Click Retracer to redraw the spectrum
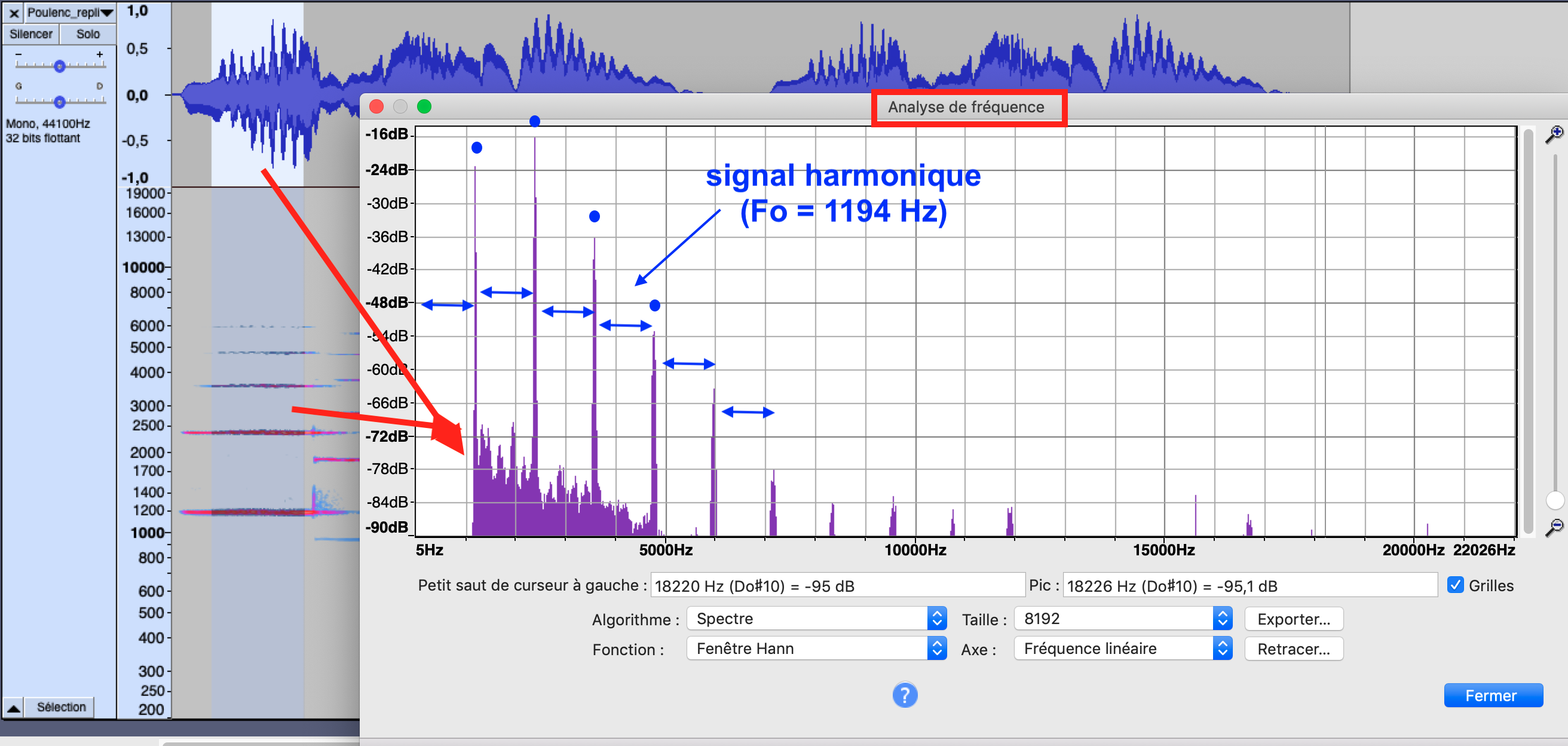The width and height of the screenshot is (1568, 746). click(1294, 649)
